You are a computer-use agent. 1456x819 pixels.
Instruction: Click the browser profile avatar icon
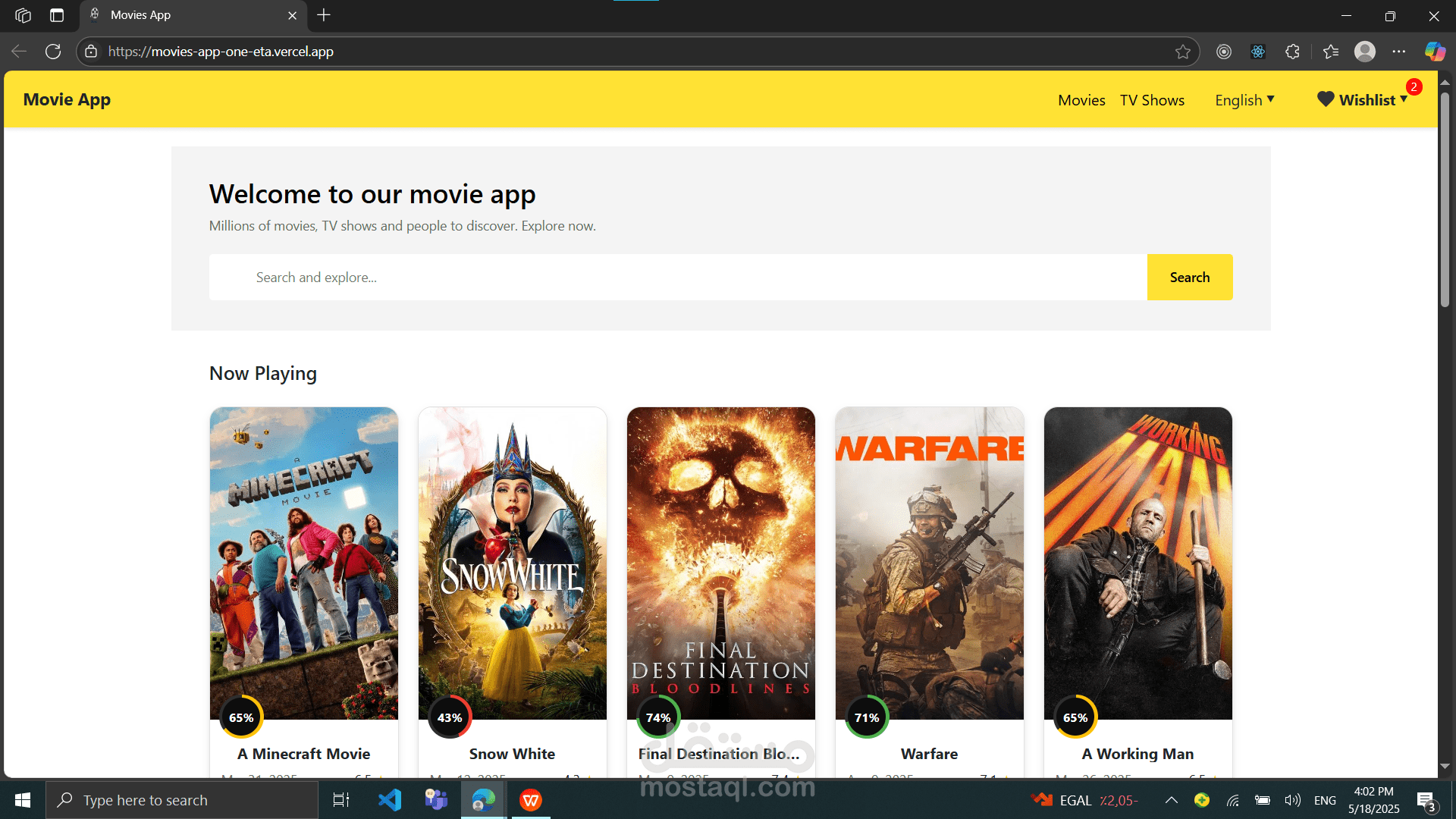click(x=1365, y=51)
